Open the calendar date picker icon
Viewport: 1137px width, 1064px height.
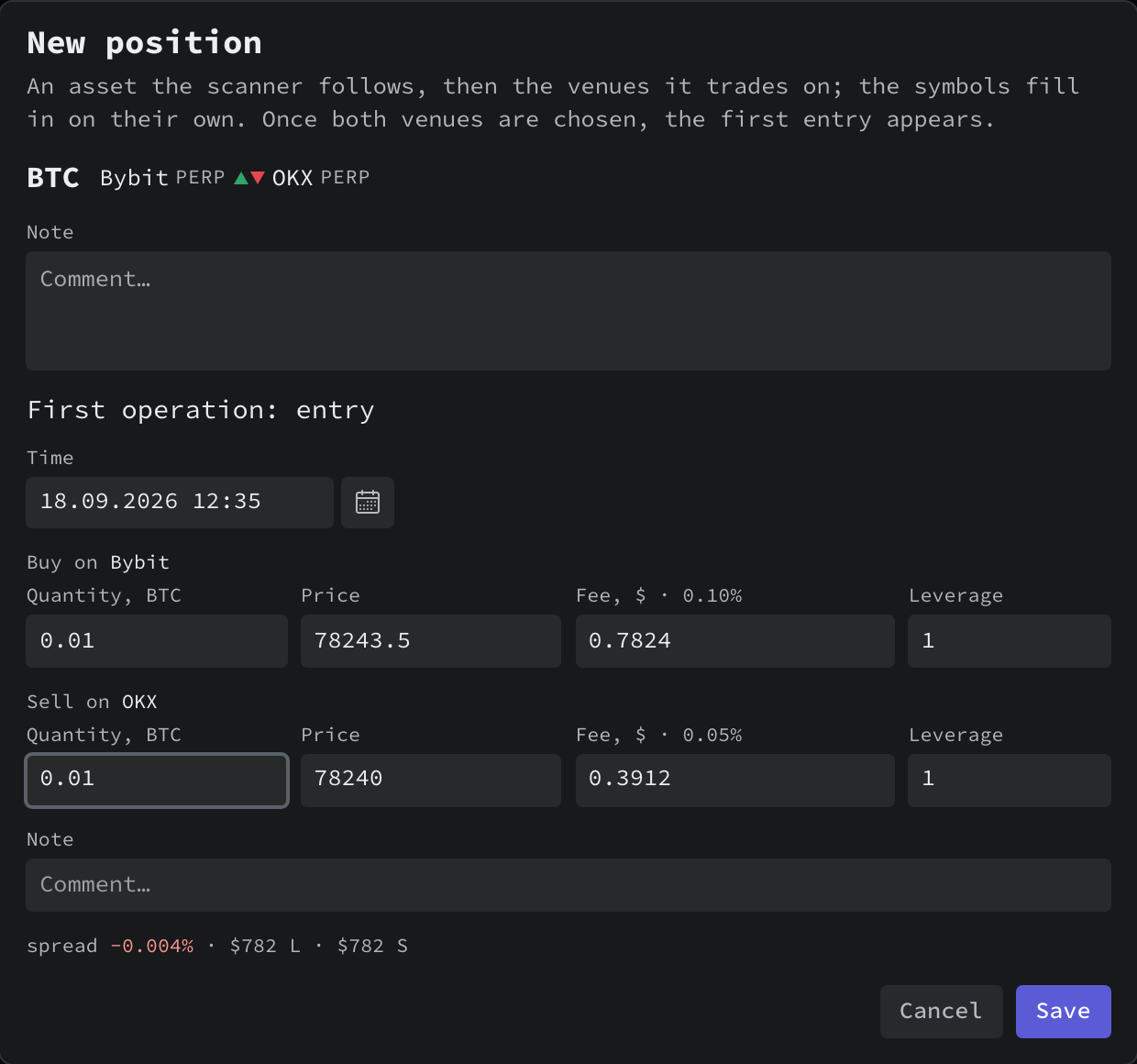tap(368, 503)
